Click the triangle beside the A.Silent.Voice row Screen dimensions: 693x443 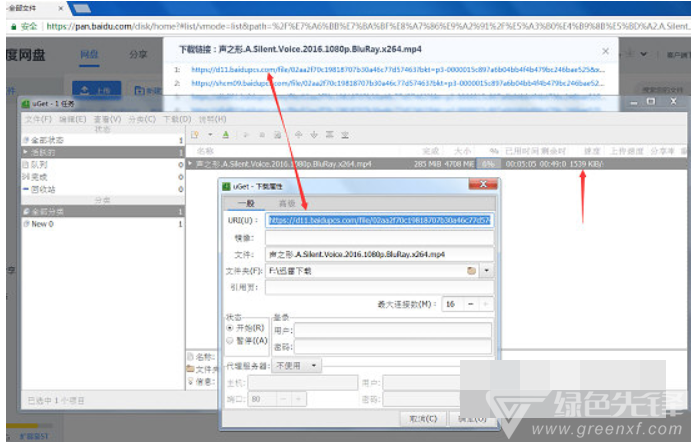[190, 164]
